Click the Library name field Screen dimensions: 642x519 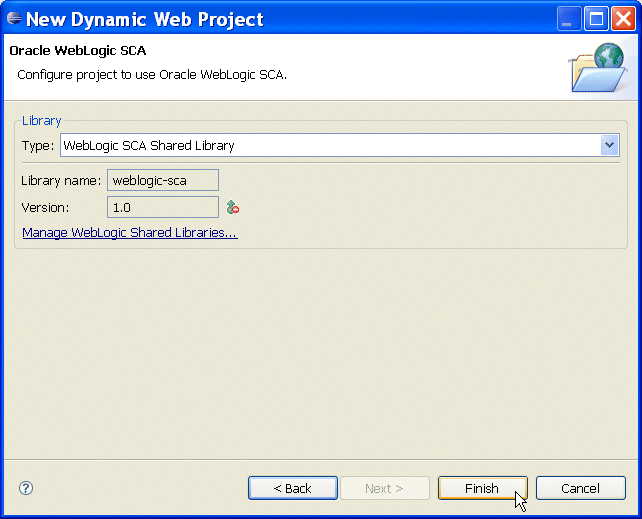coord(163,180)
